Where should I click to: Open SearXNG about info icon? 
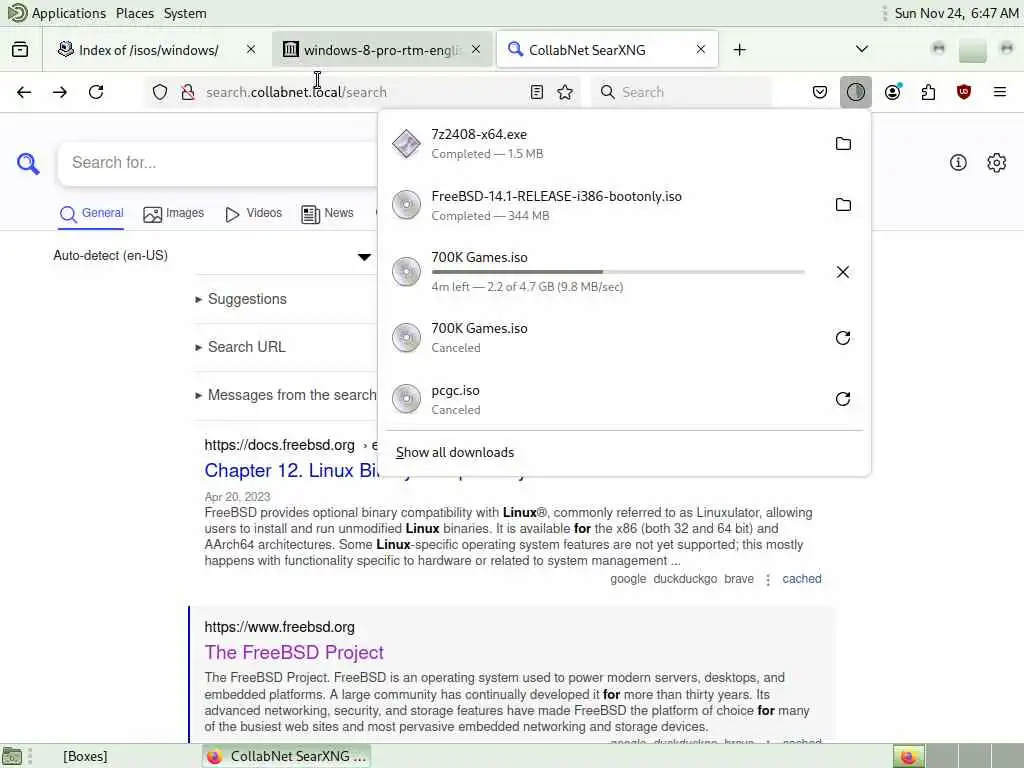958,163
